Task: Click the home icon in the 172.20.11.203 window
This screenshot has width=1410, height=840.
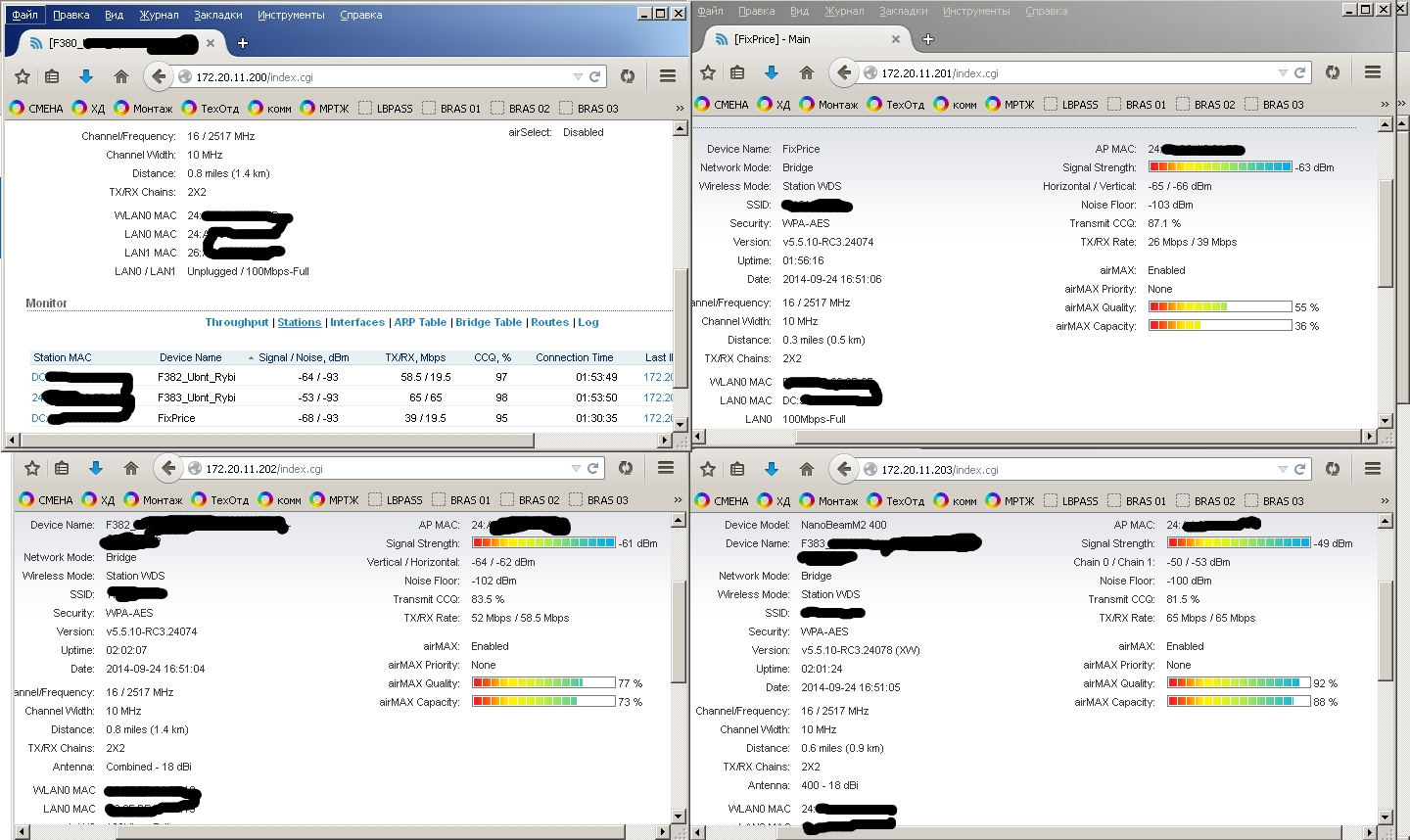Action: pyautogui.click(x=807, y=469)
